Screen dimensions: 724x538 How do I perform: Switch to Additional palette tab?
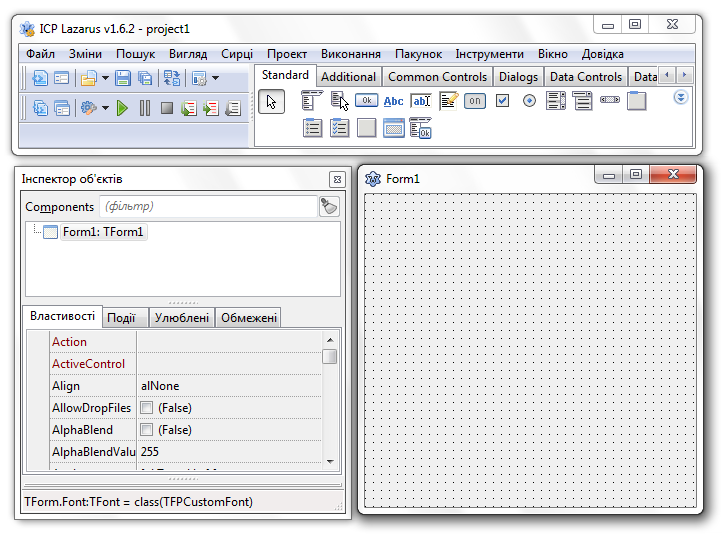tap(349, 77)
